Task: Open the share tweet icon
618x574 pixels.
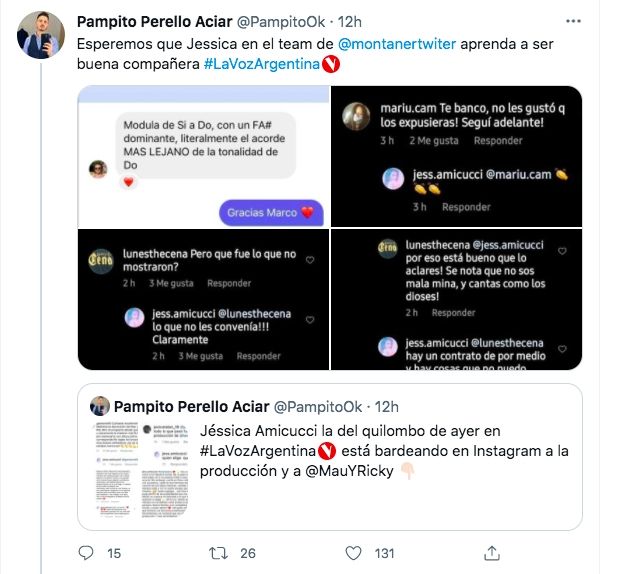Action: pos(492,553)
